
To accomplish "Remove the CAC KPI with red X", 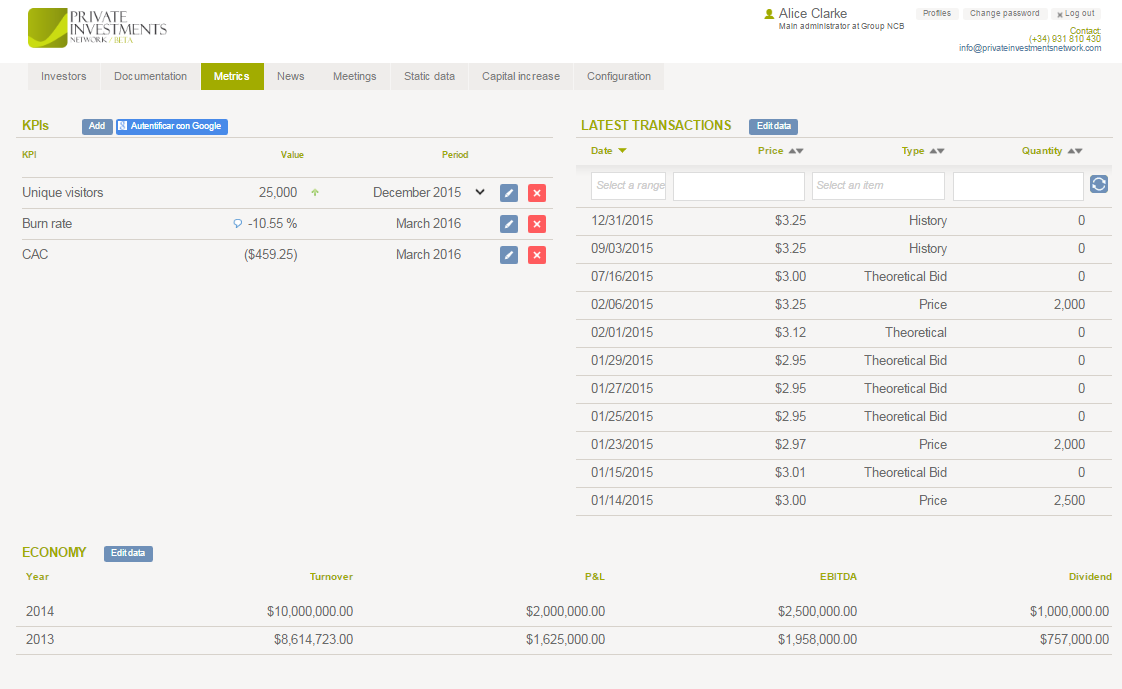I will 537,255.
